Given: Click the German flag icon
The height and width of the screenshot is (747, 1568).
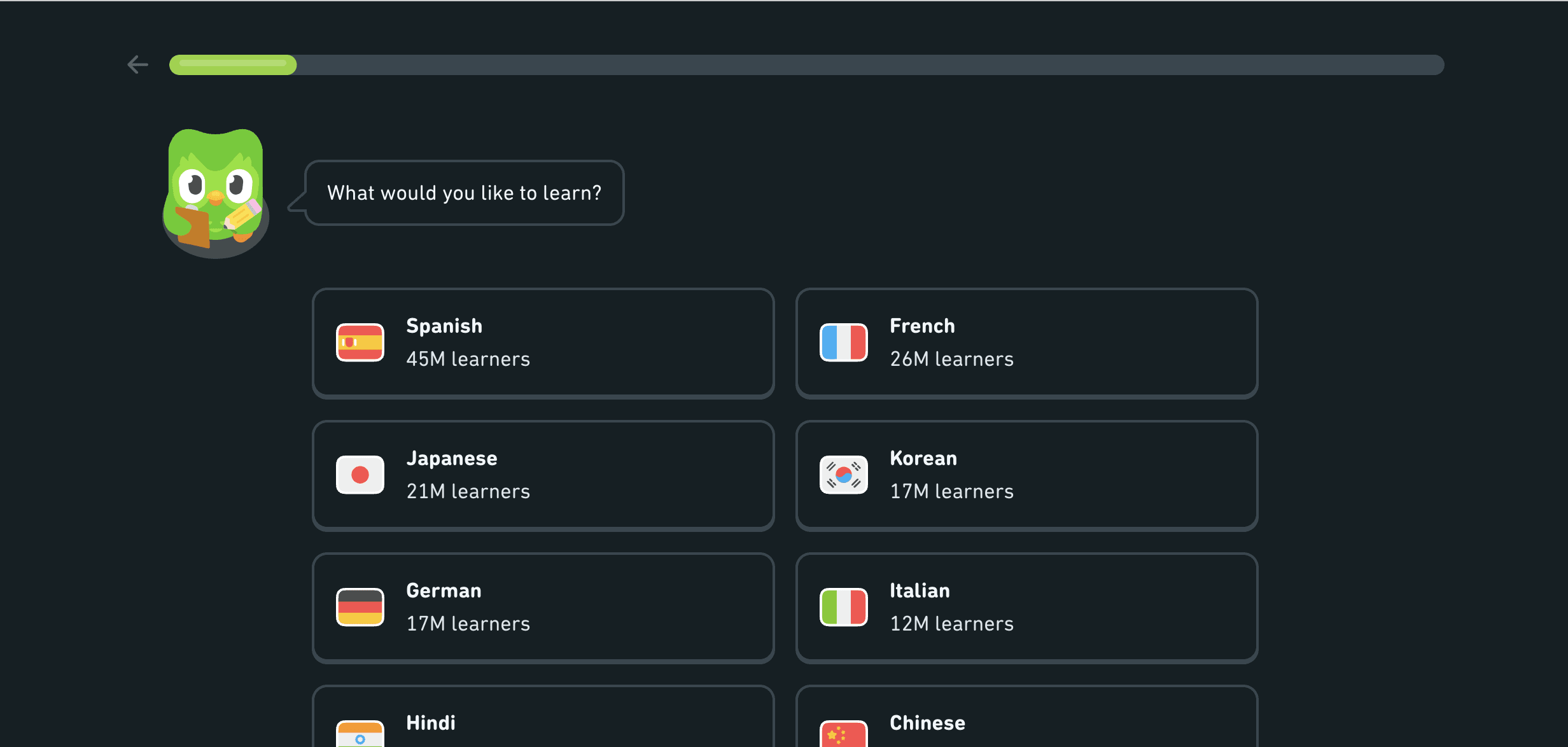Looking at the screenshot, I should 360,607.
